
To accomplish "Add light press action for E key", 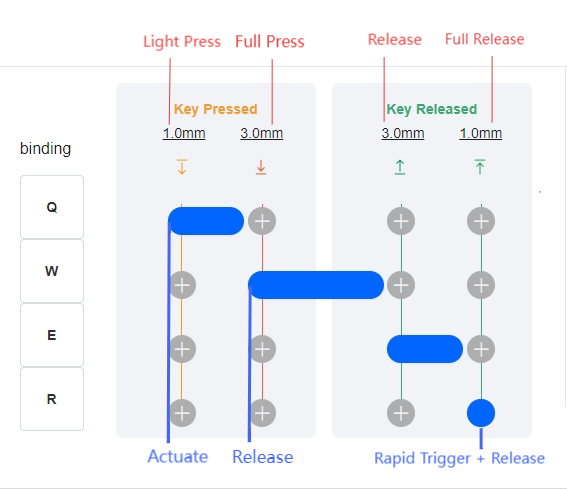I will click(182, 349).
